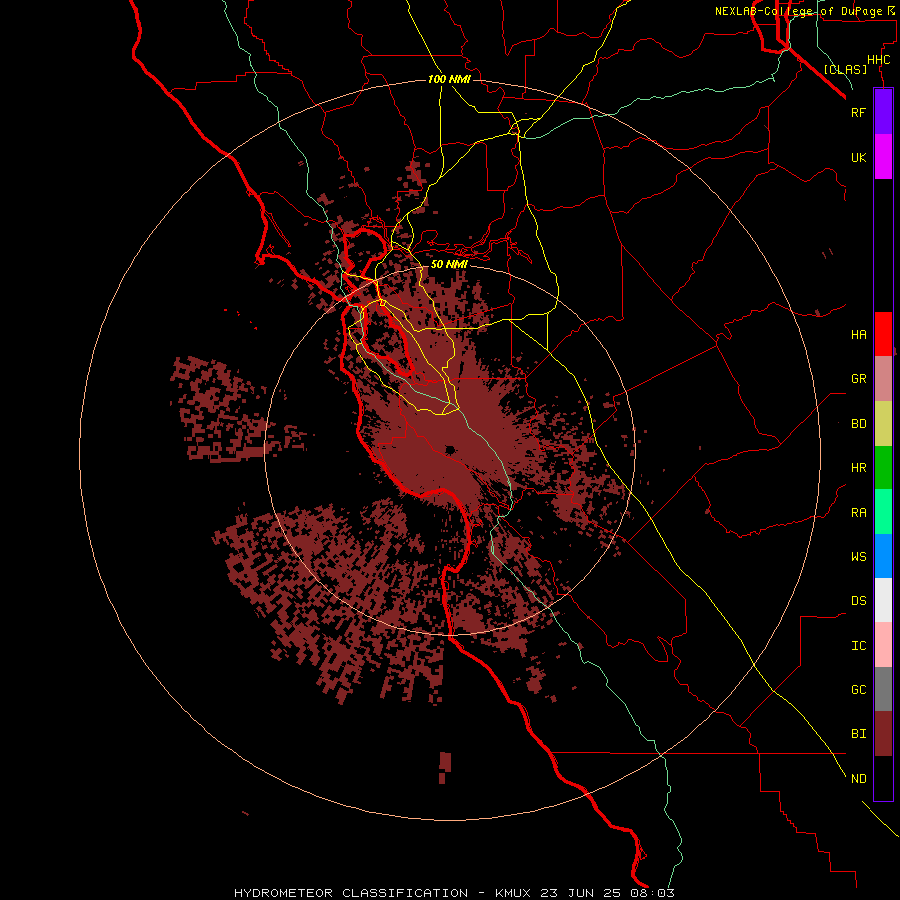900x900 pixels.
Task: Click the 'HHC' product code text
Action: point(878,60)
